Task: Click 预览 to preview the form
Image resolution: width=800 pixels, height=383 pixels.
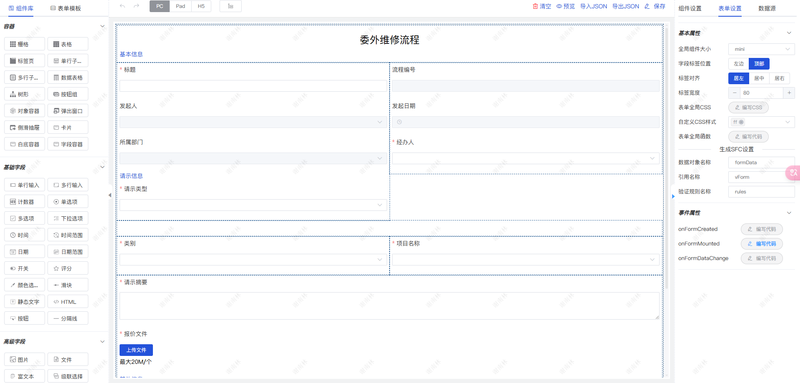Action: (565, 6)
